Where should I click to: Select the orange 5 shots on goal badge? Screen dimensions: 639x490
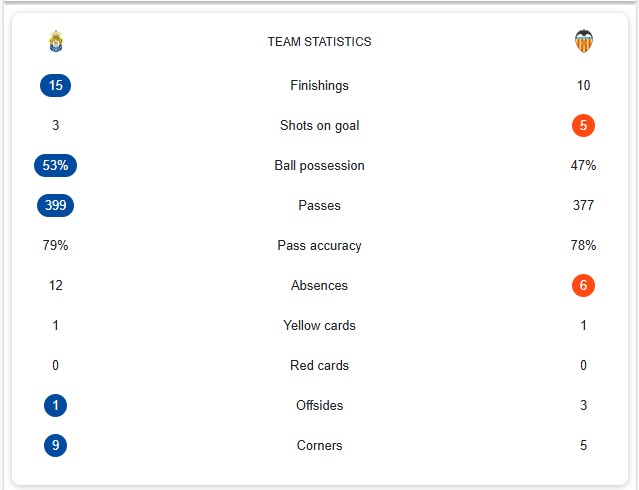(584, 126)
